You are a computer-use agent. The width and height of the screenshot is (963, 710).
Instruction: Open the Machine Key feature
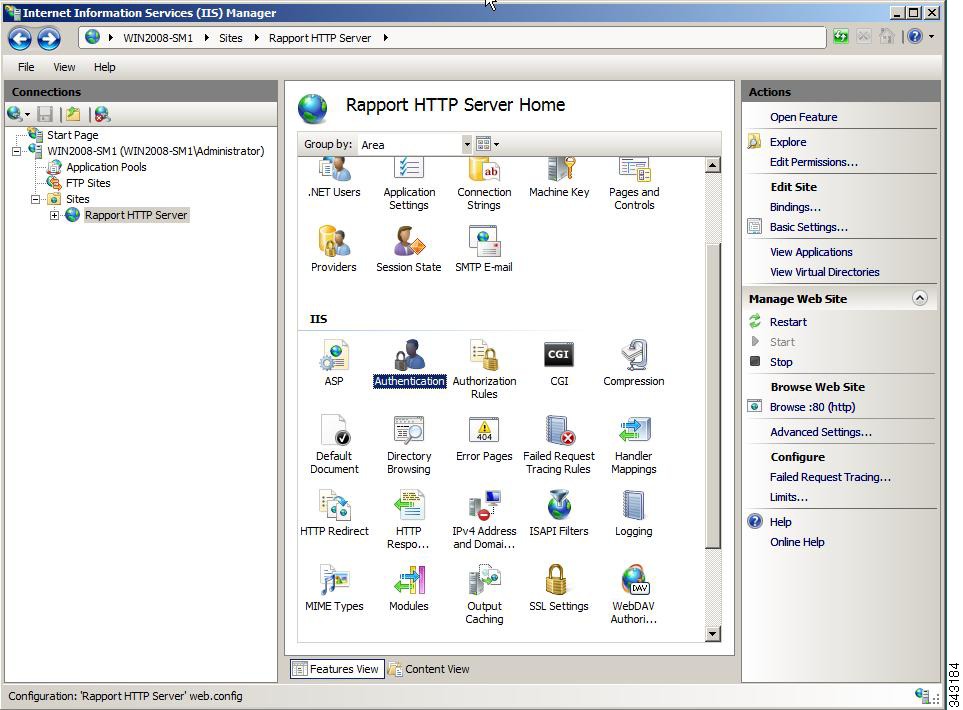(559, 178)
